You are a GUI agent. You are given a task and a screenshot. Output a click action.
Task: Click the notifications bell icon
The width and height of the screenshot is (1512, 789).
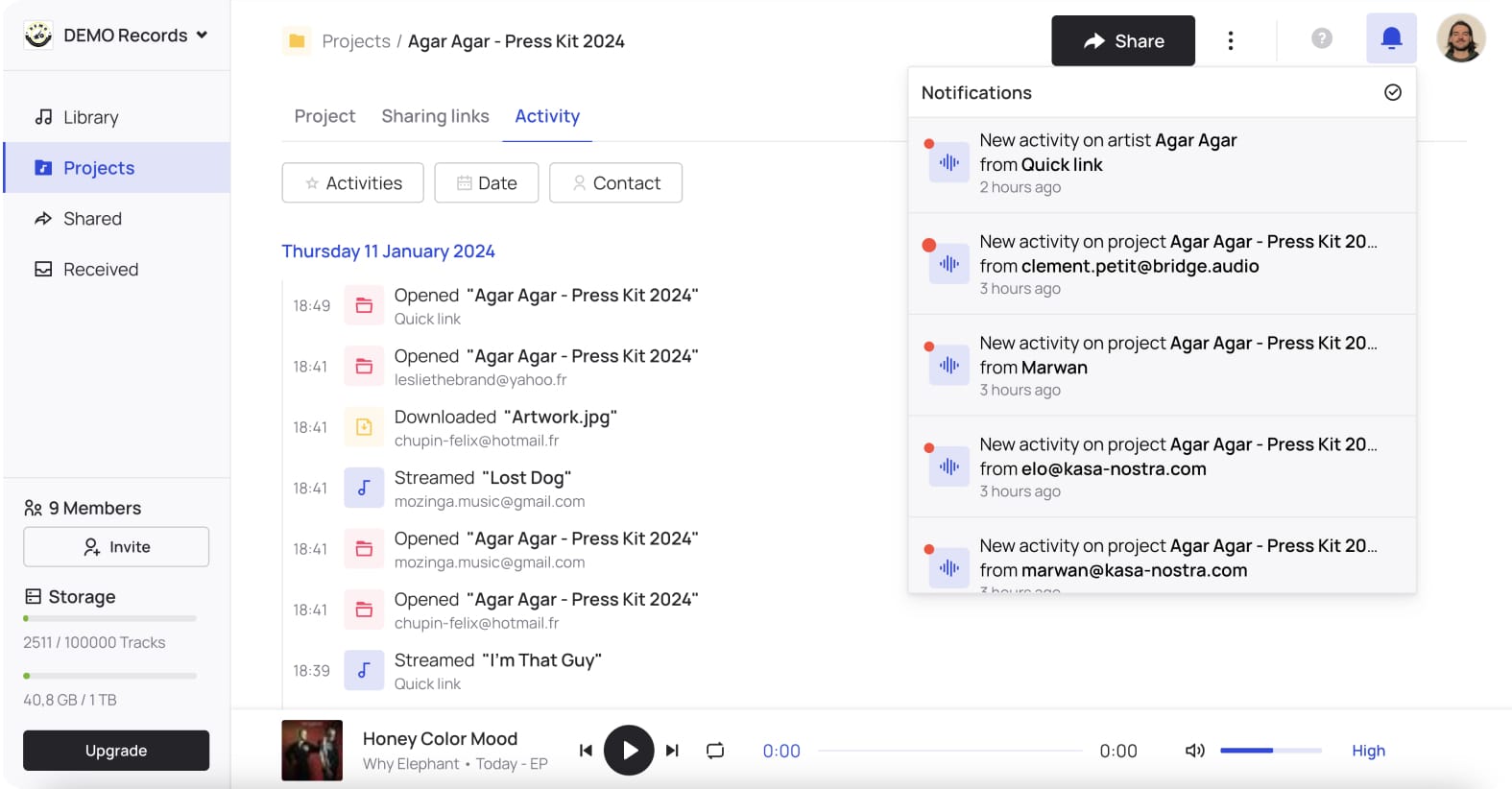click(1391, 38)
